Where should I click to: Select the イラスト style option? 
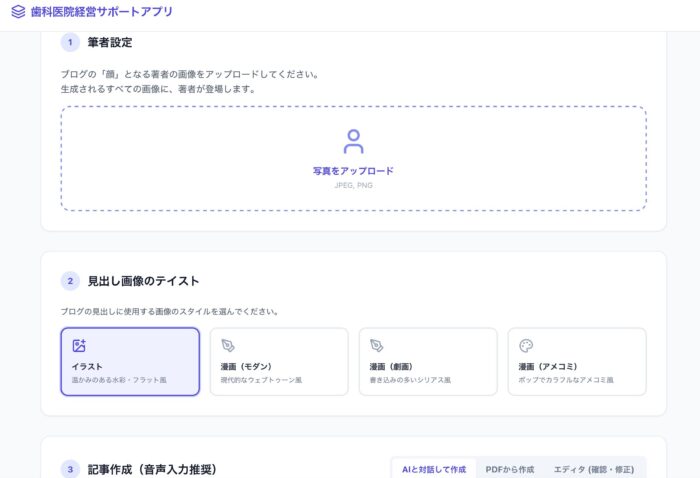click(130, 362)
